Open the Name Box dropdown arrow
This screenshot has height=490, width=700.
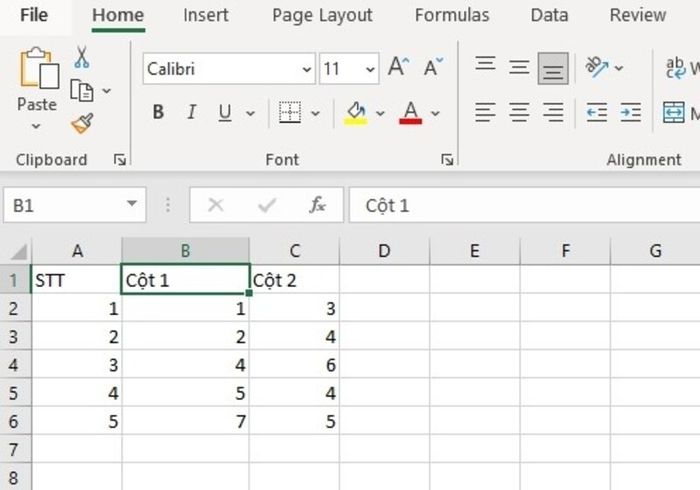click(132, 204)
